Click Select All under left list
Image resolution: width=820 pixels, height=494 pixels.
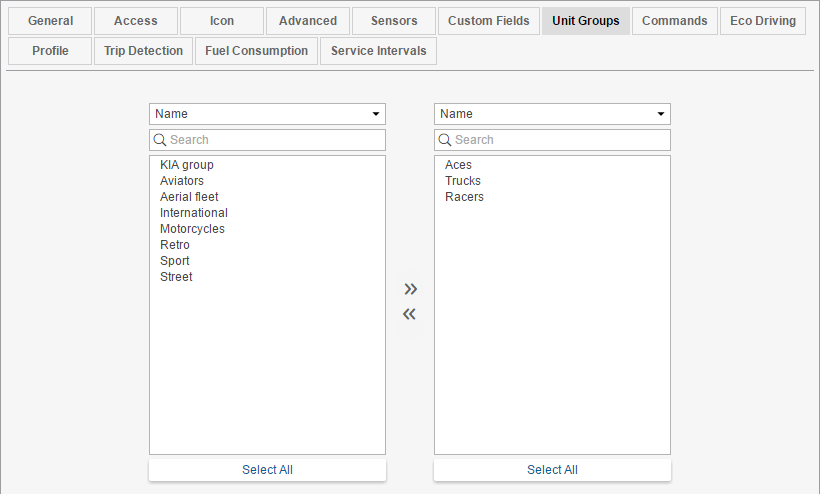[x=267, y=470]
